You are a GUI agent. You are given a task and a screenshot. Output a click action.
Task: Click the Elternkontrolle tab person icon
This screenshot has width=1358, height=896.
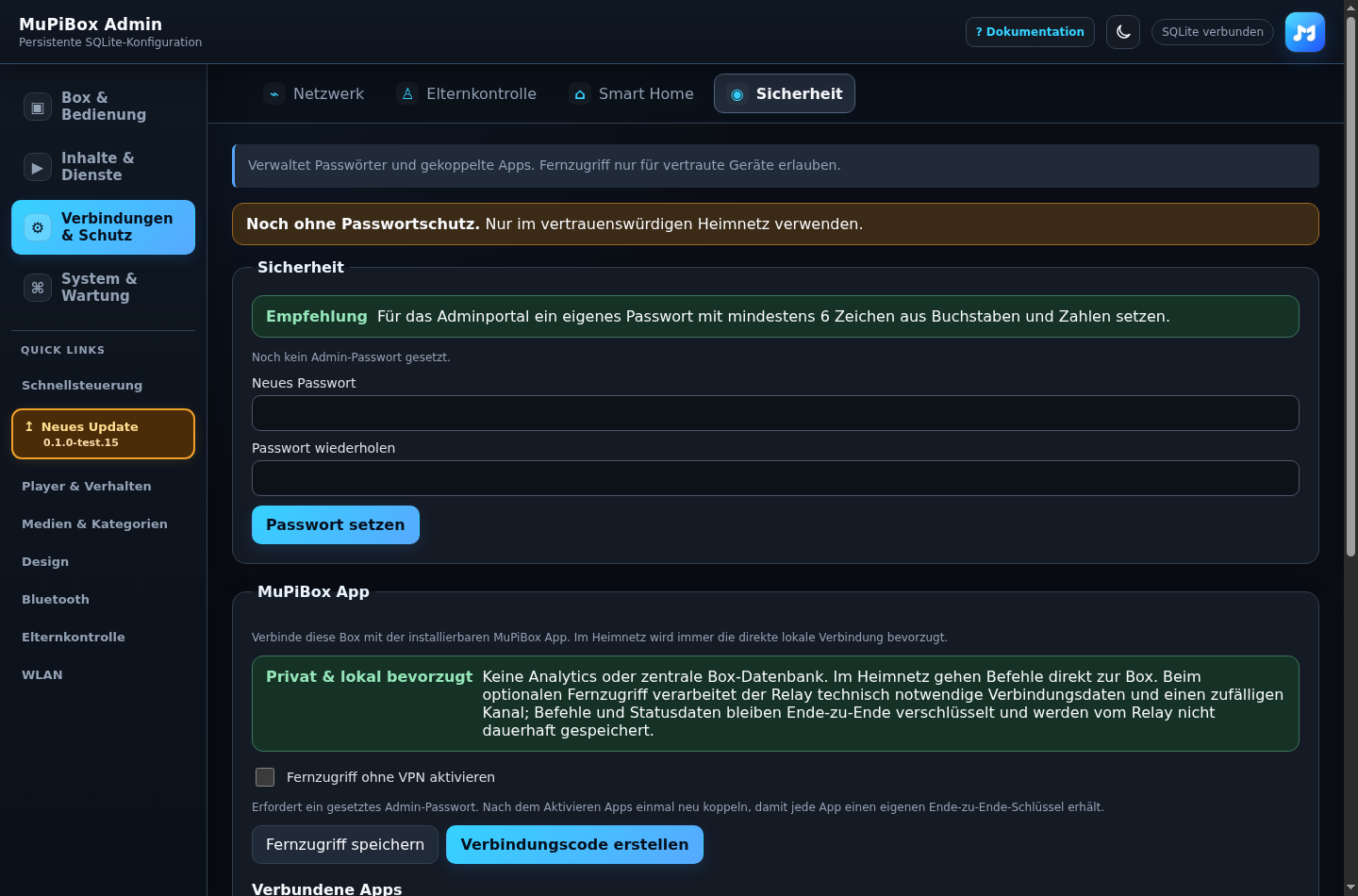[x=407, y=93]
